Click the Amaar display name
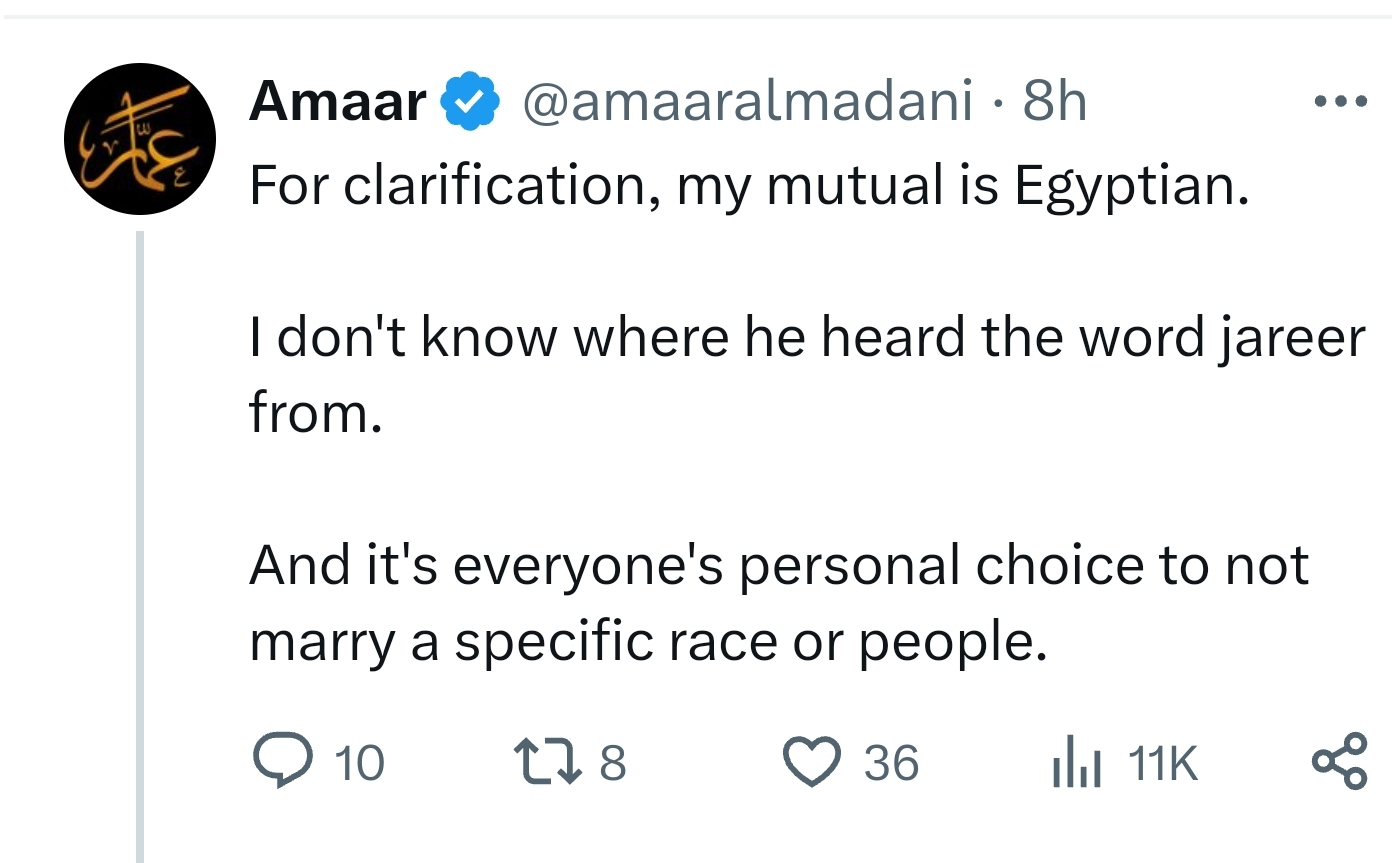This screenshot has width=1392, height=863. click(338, 101)
